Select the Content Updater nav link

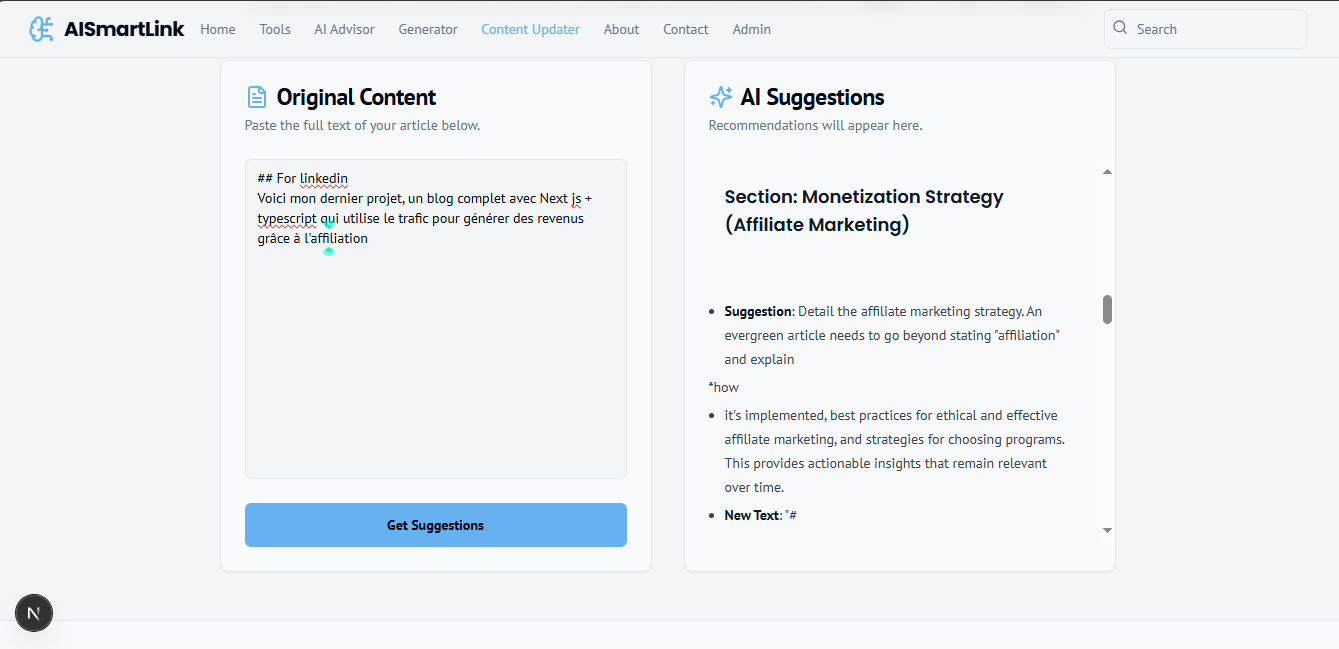(530, 29)
